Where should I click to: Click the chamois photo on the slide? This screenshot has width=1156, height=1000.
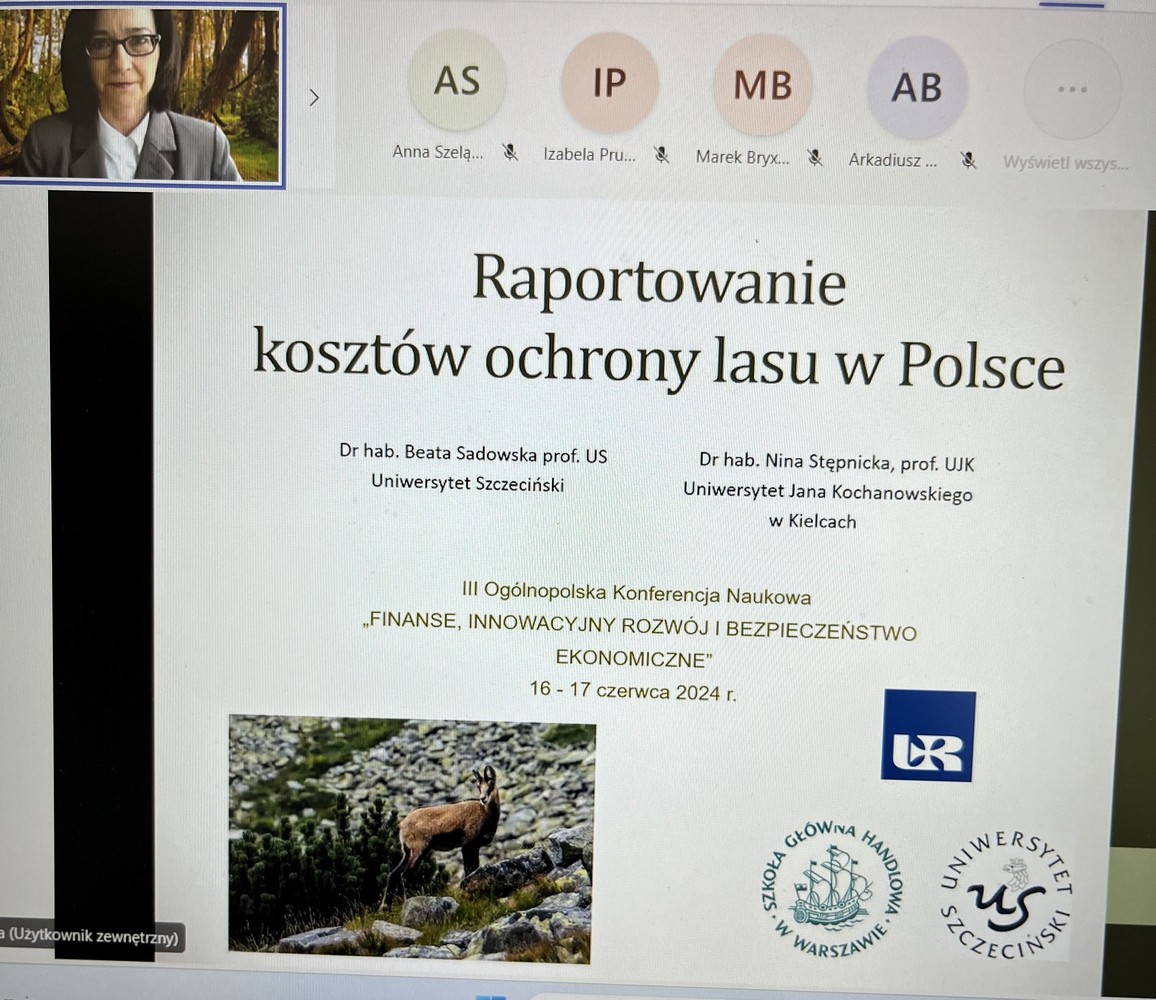pyautogui.click(x=411, y=837)
